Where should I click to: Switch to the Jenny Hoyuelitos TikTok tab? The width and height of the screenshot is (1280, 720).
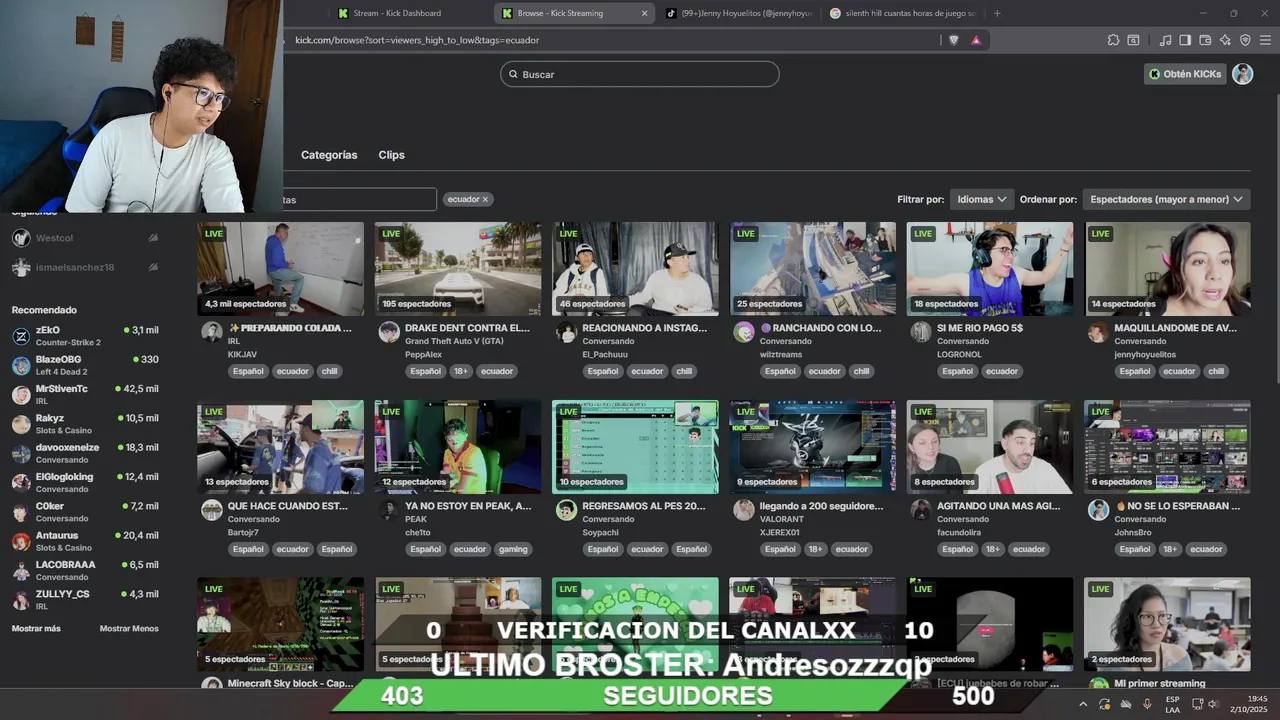pyautogui.click(x=738, y=13)
